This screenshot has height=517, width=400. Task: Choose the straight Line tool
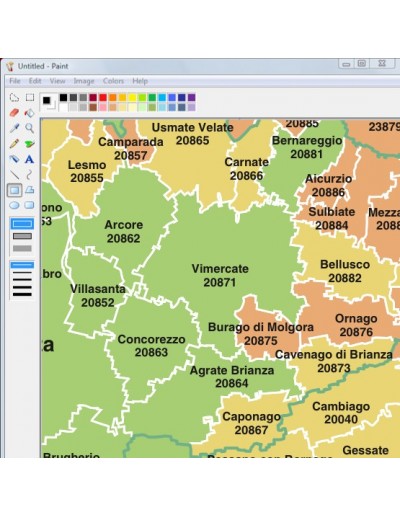14,174
